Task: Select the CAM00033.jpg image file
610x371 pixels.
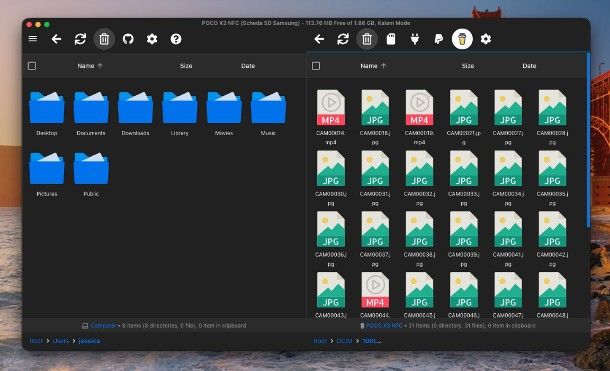Action: tap(464, 178)
